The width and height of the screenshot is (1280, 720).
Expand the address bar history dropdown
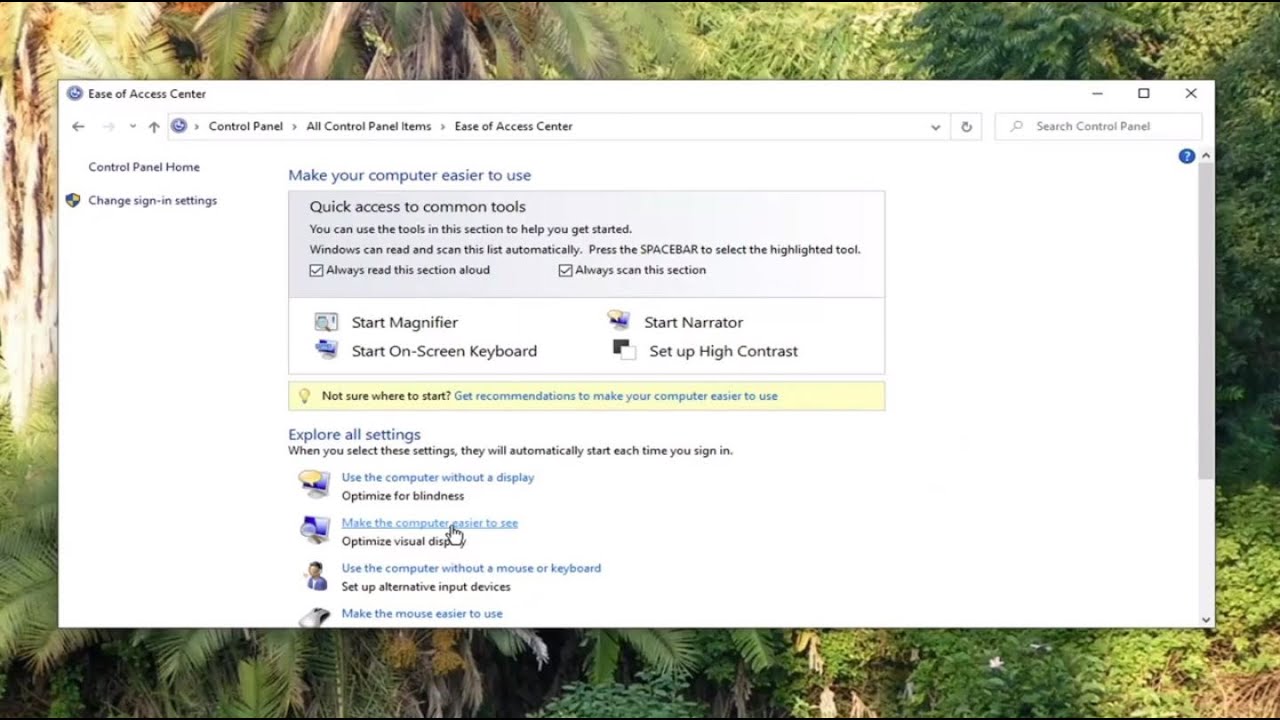935,127
